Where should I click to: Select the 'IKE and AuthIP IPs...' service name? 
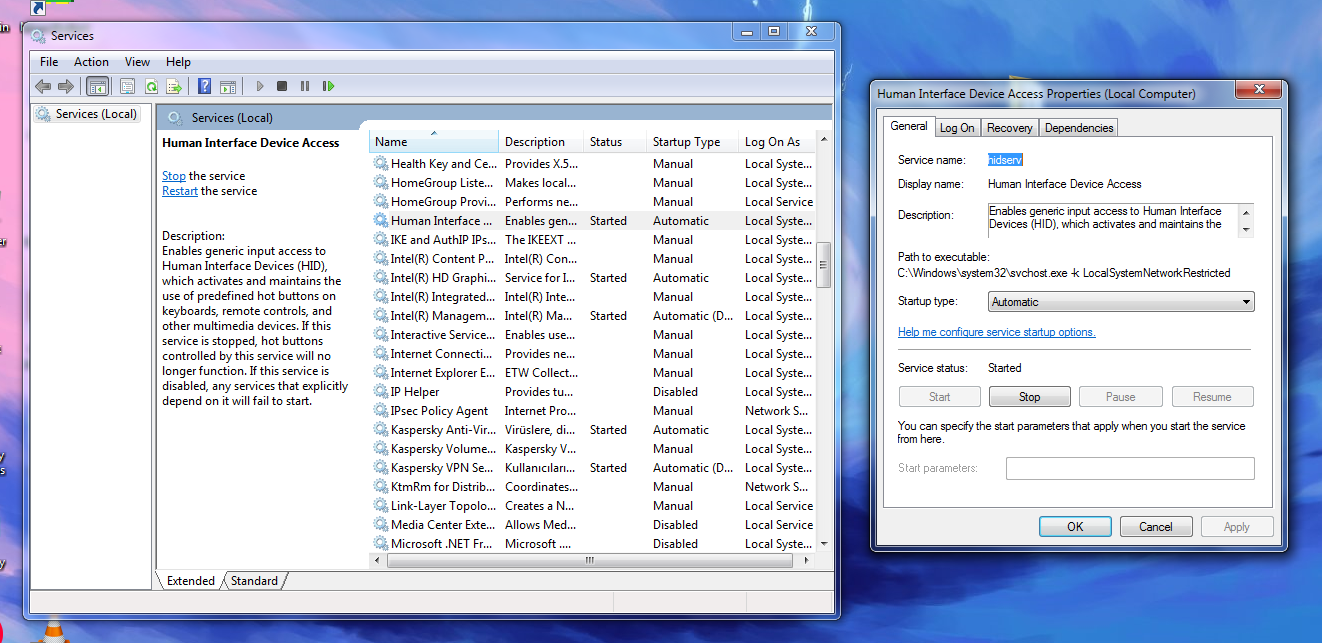(443, 239)
